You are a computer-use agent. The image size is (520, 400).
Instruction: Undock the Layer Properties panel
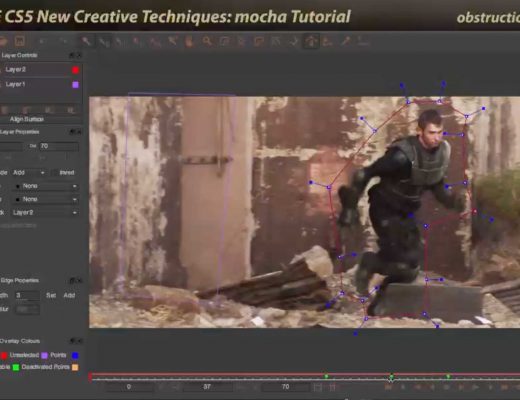tap(72, 132)
